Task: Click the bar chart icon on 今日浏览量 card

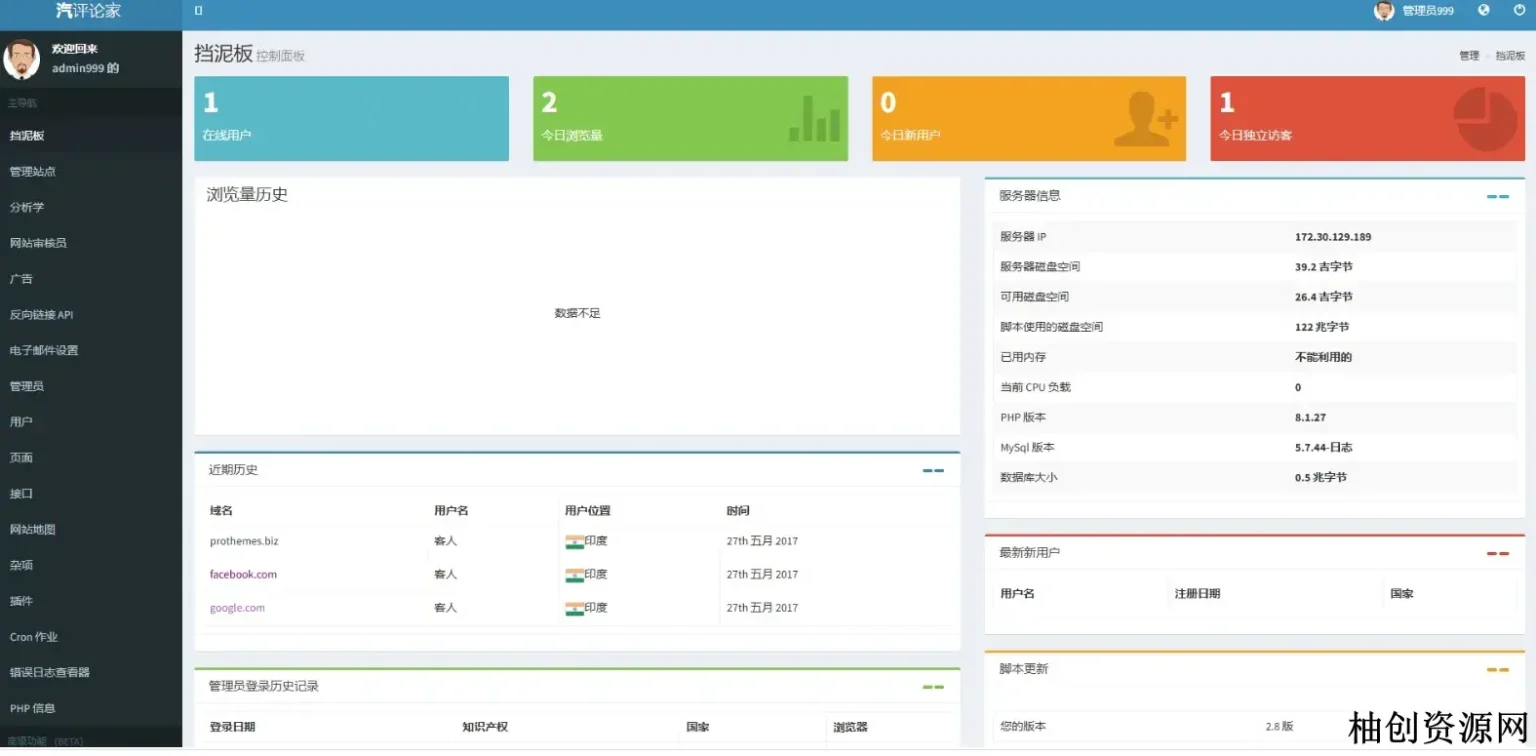Action: [x=814, y=118]
